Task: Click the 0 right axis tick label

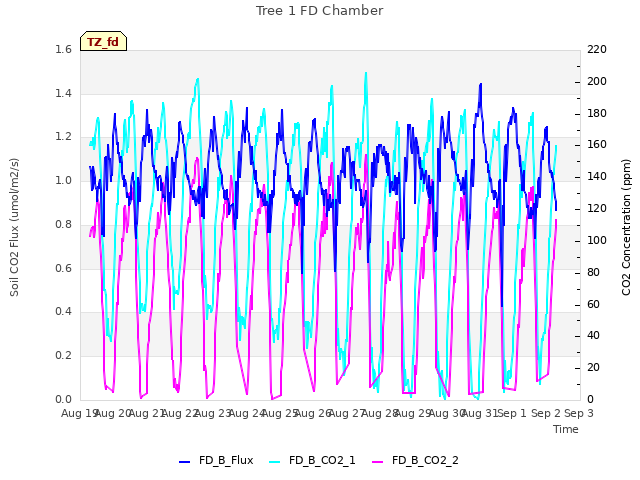Action: (x=590, y=399)
